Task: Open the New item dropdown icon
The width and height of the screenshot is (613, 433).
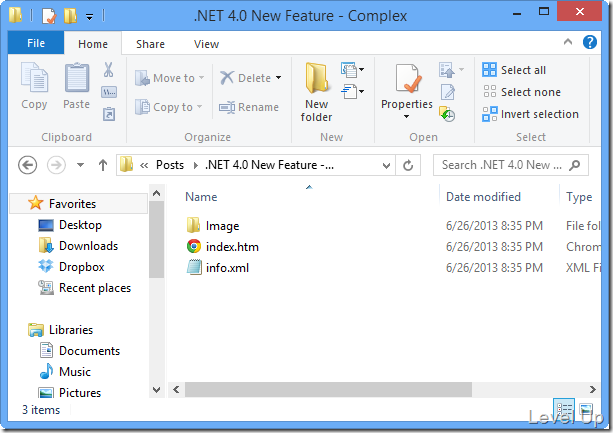Action: pyautogui.click(x=352, y=70)
